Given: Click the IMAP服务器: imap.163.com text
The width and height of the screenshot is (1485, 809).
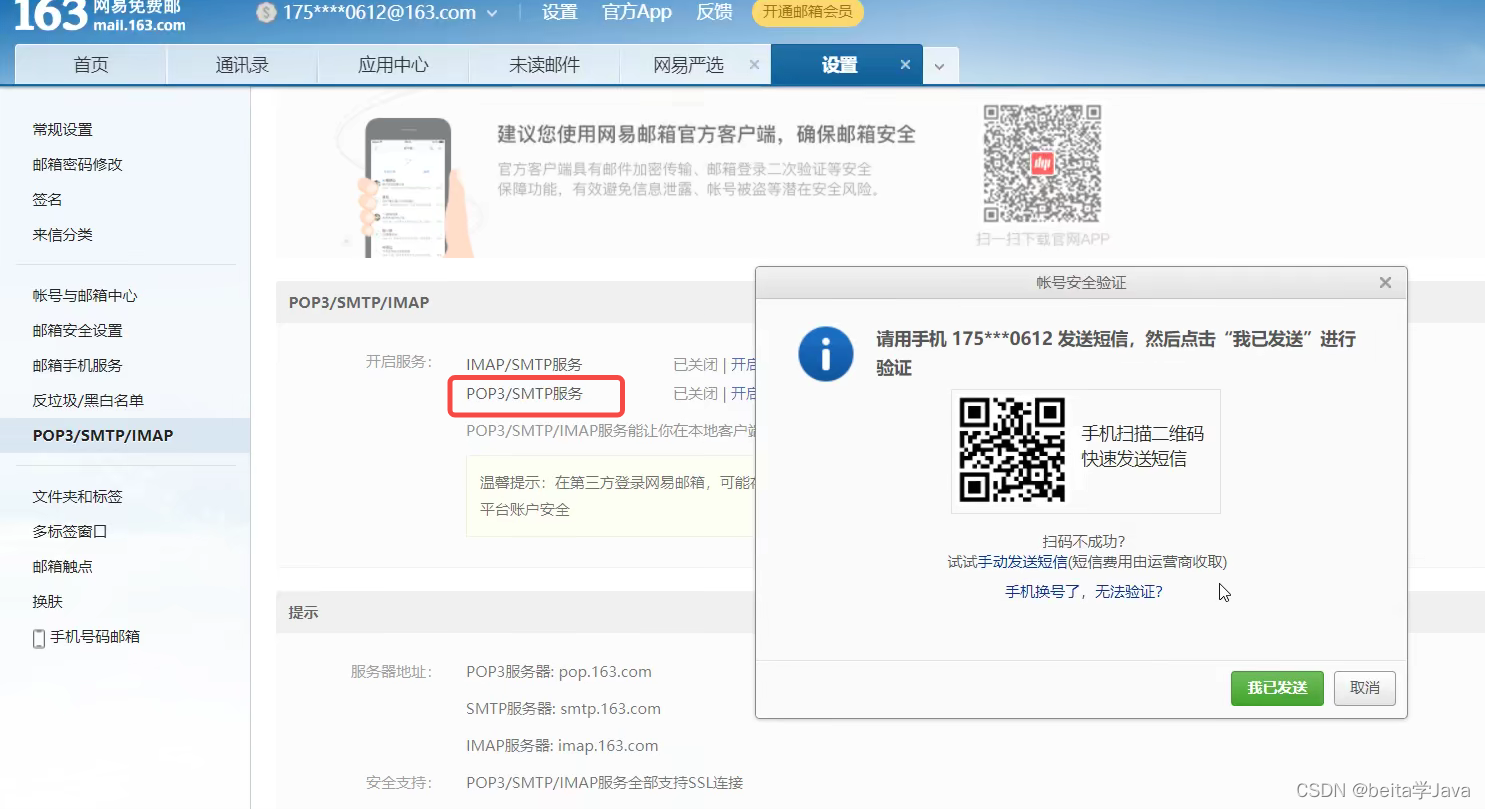Looking at the screenshot, I should (562, 745).
